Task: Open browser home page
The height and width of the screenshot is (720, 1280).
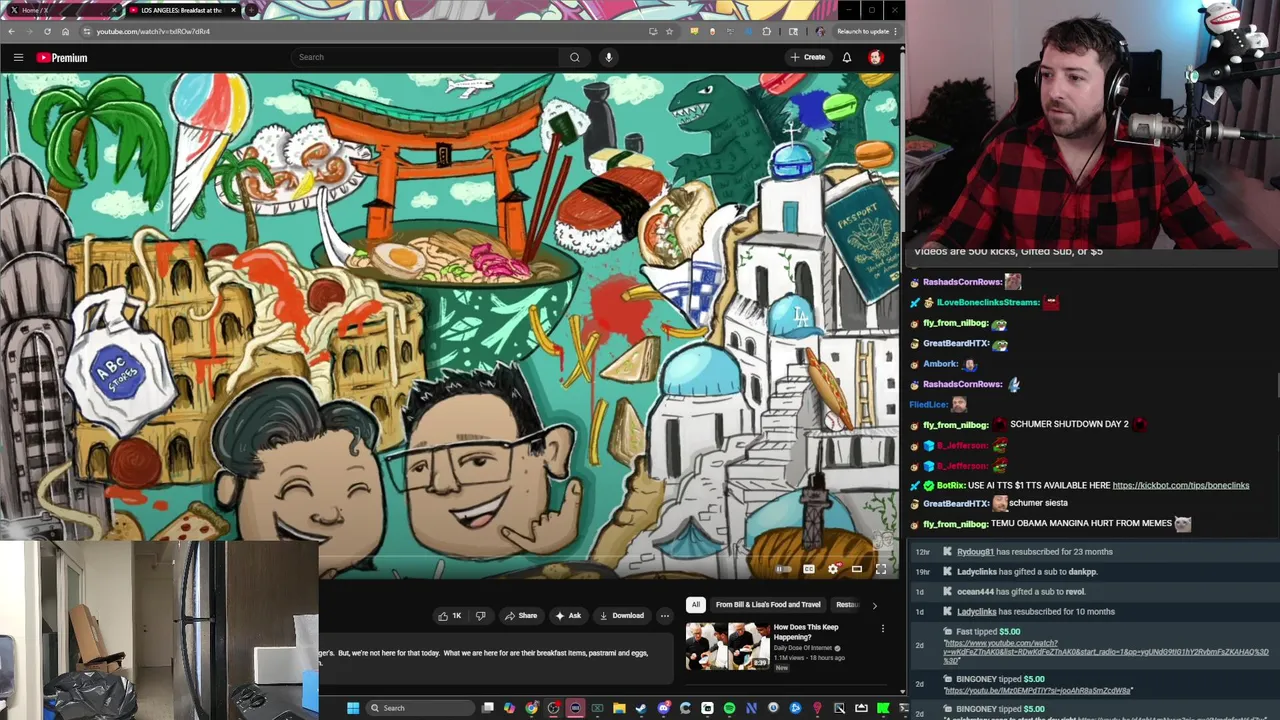Action: click(65, 31)
